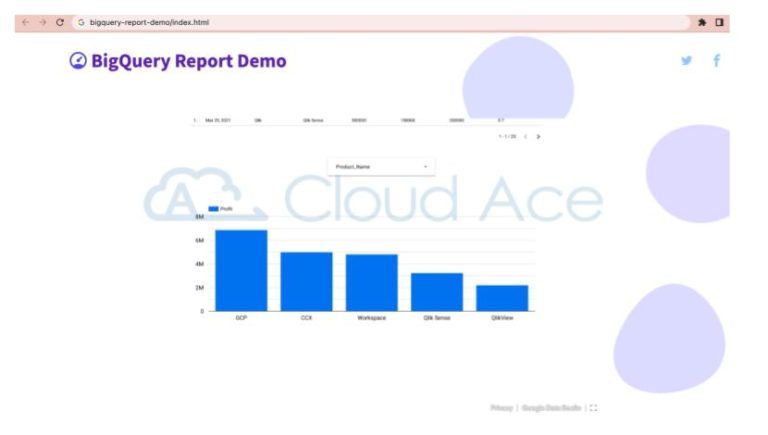Screen dimensions: 768x435
Task: Select the GCP bar in the chart
Action: (241, 270)
